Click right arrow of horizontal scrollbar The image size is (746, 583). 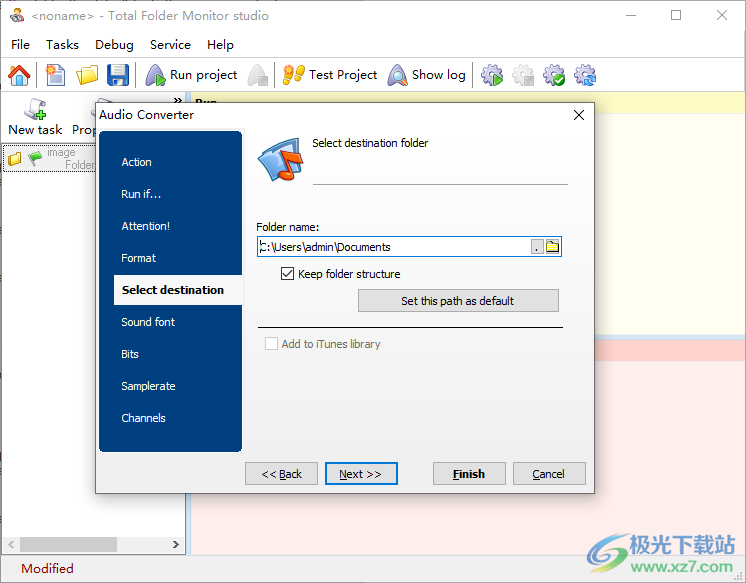coord(176,544)
